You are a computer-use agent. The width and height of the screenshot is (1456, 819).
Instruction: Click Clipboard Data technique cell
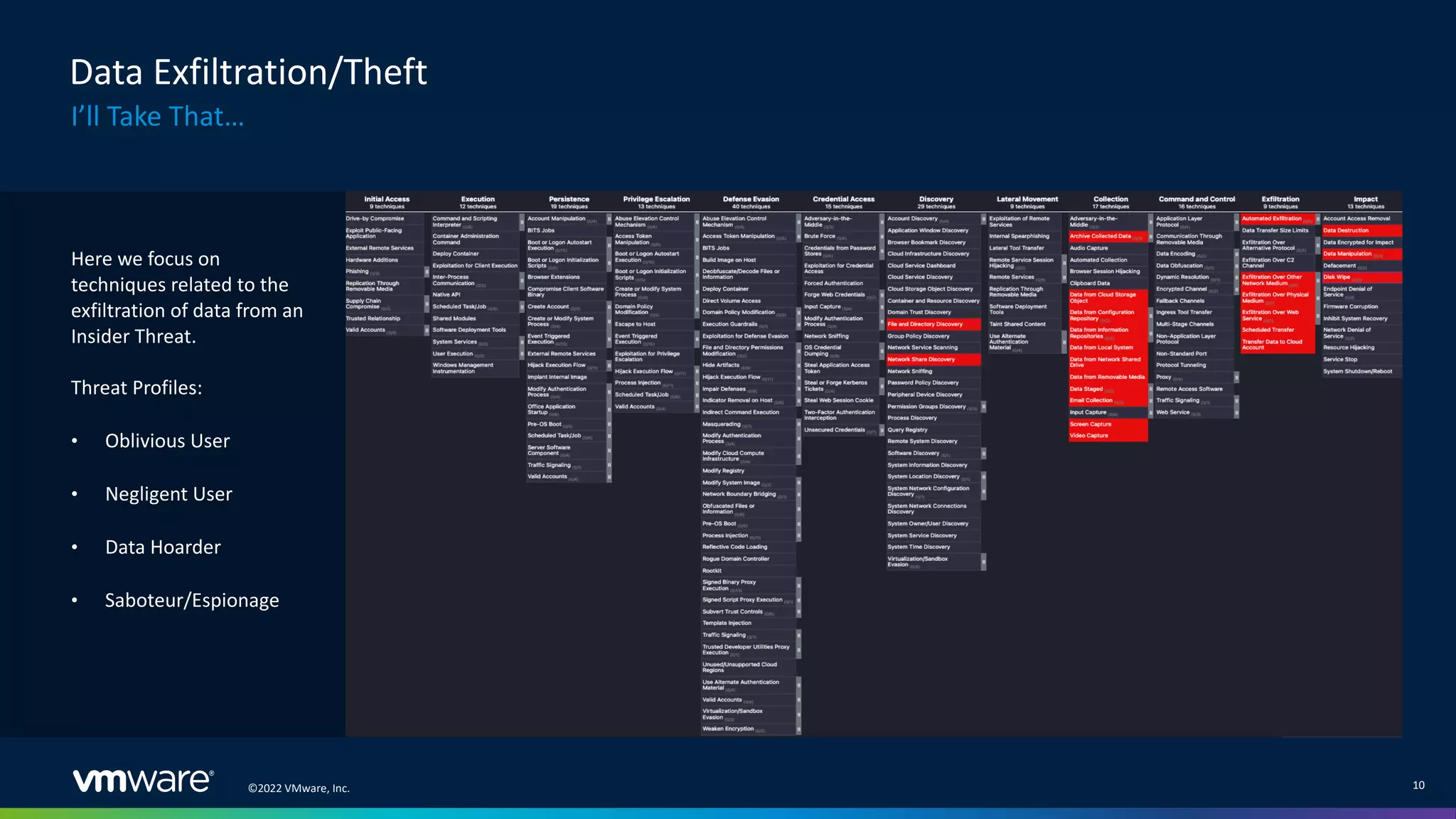(x=1108, y=284)
